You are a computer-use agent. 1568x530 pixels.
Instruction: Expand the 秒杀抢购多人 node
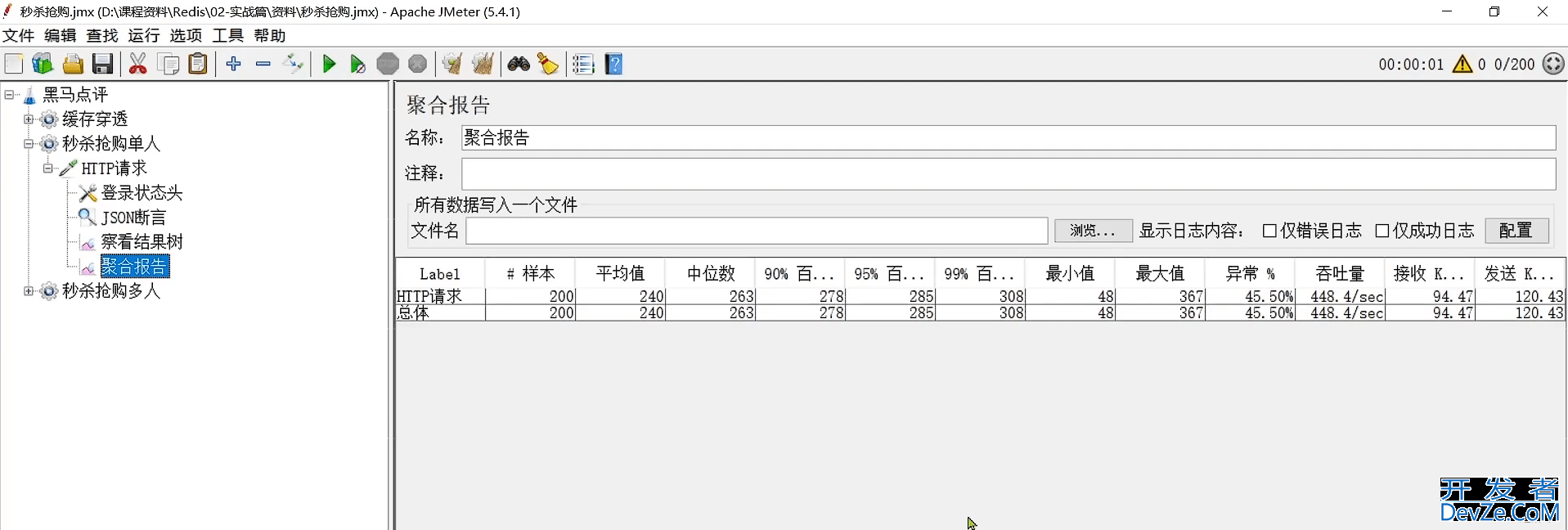click(29, 291)
